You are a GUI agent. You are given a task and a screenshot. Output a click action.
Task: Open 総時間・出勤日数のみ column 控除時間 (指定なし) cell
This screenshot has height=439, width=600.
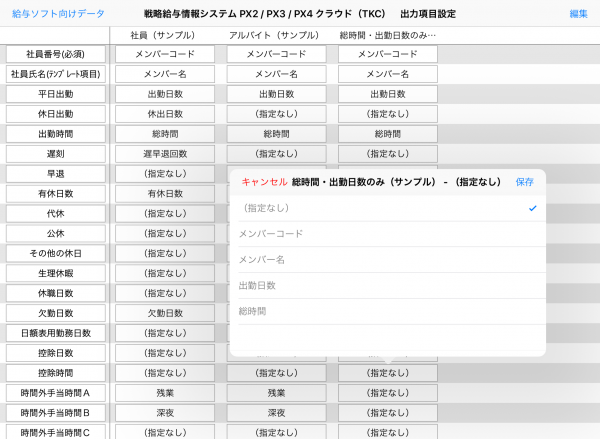388,373
